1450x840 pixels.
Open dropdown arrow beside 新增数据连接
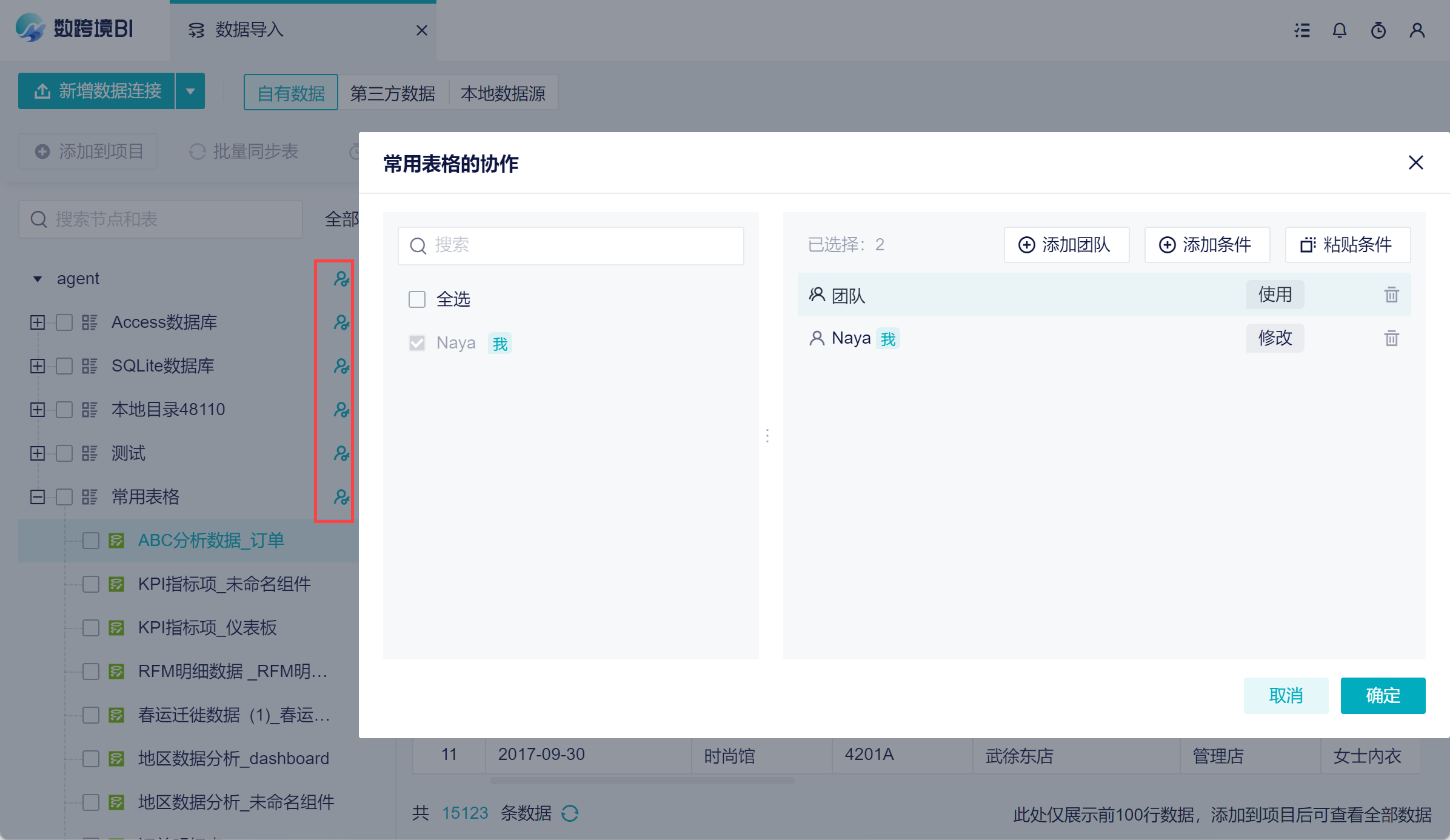(190, 92)
